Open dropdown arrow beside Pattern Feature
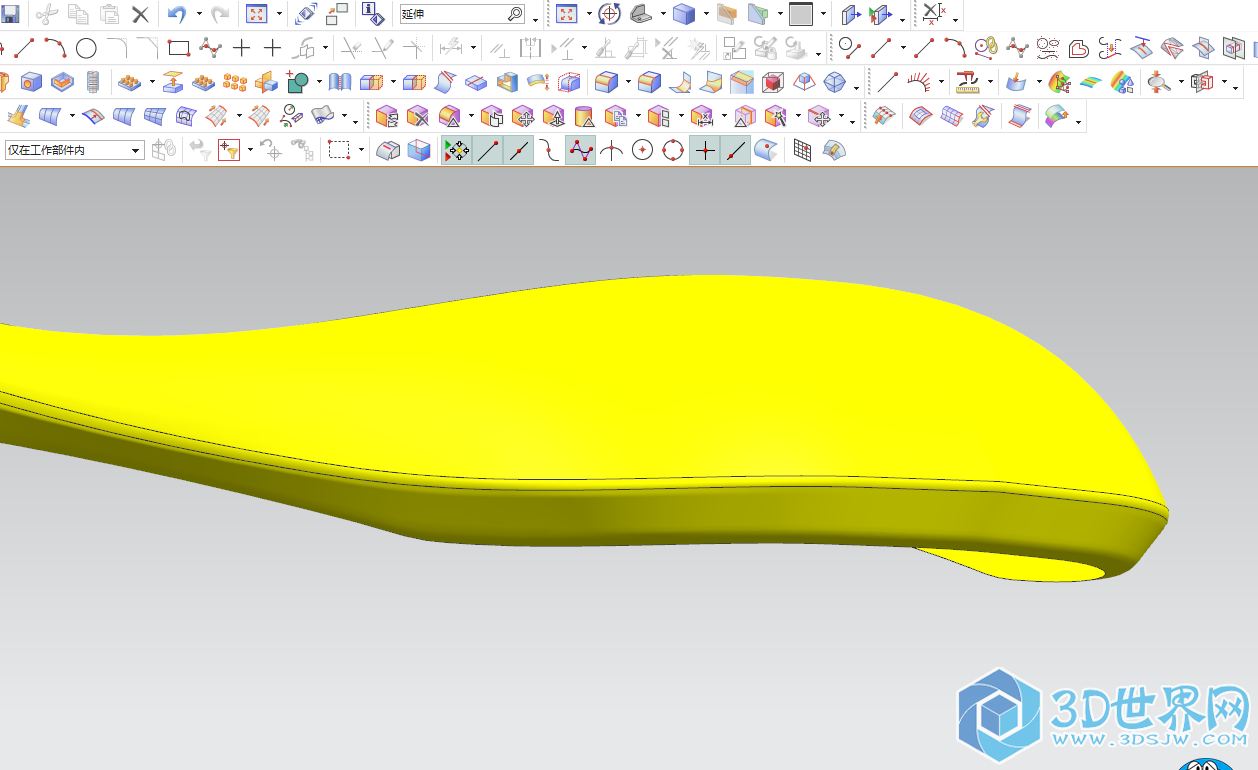1258x770 pixels. [x=152, y=82]
